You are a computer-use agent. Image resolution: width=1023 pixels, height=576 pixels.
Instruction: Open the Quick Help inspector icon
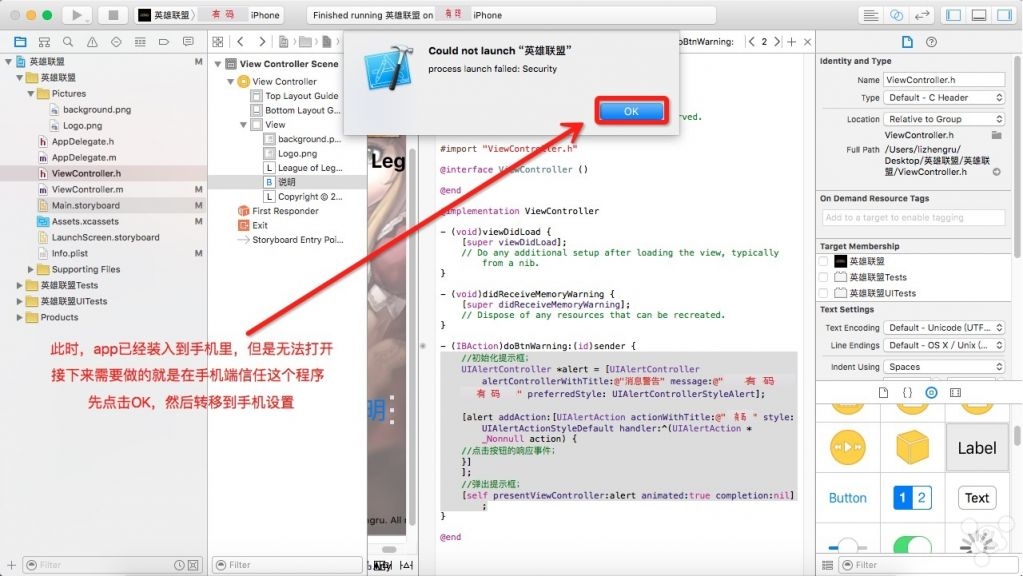[x=931, y=42]
